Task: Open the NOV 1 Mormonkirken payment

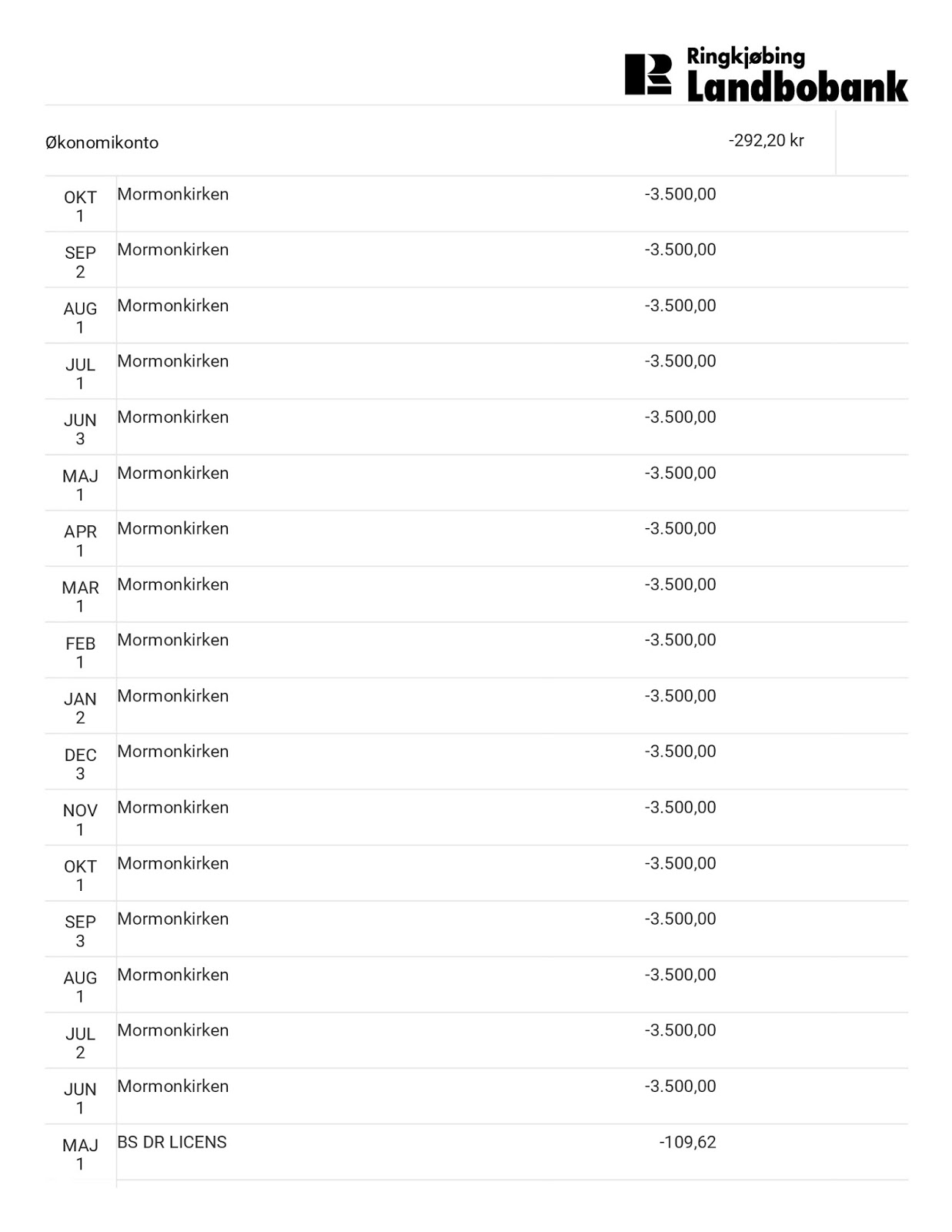Action: click(172, 807)
